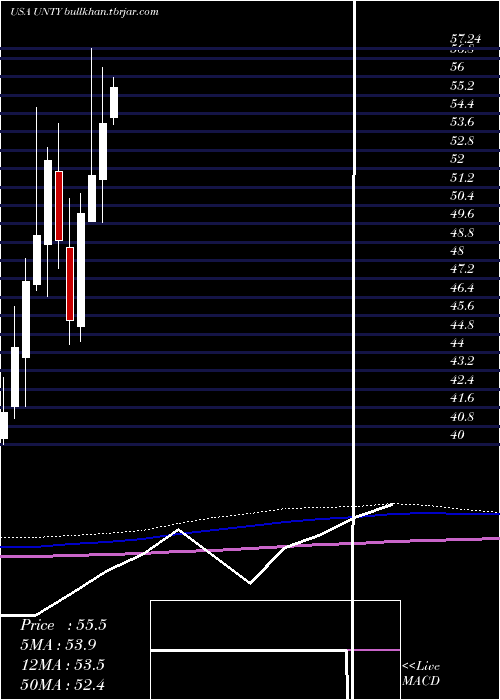Click the 44.8 price axis label

coord(462,325)
